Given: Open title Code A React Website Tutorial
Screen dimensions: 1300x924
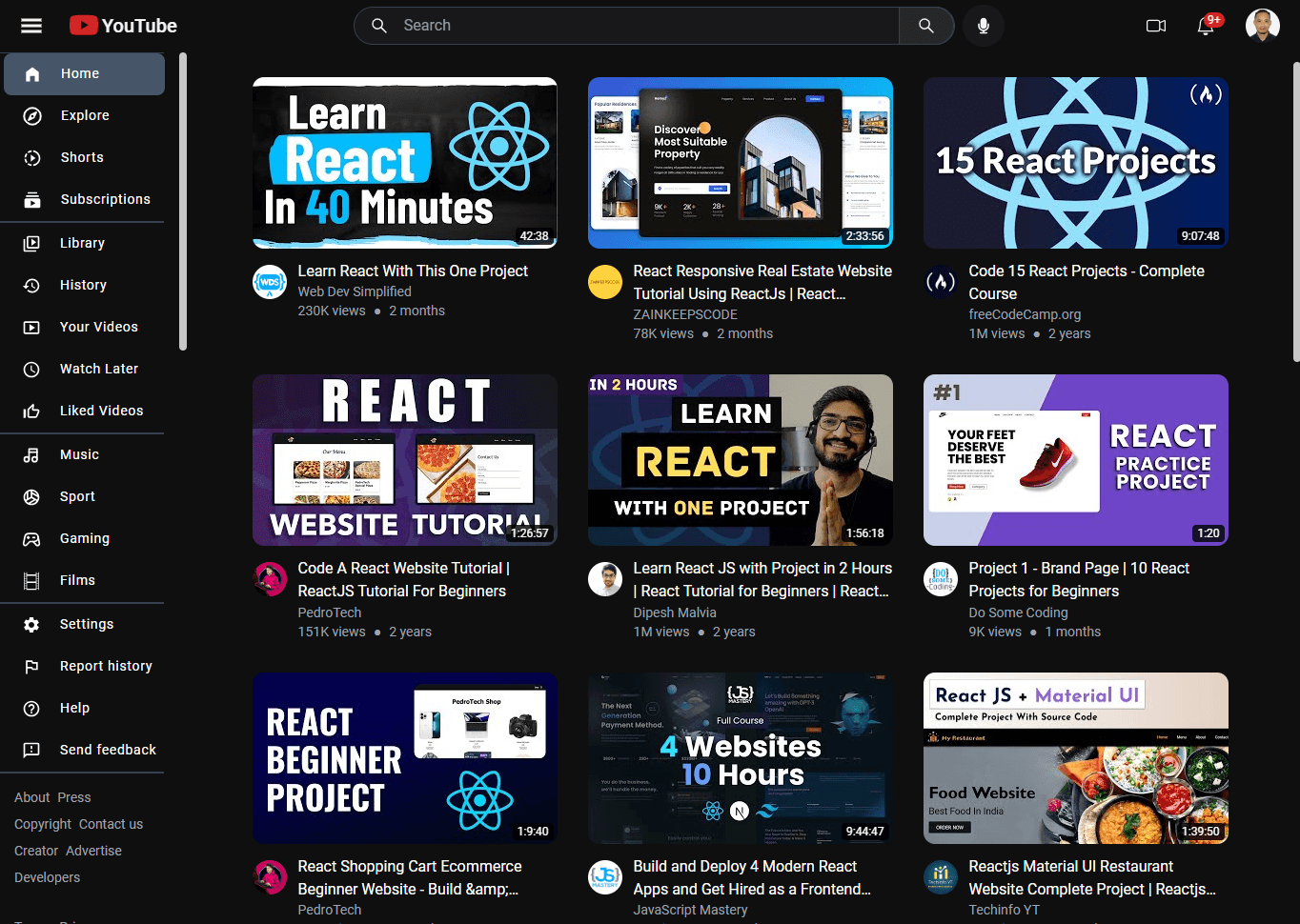Looking at the screenshot, I should click(x=403, y=580).
